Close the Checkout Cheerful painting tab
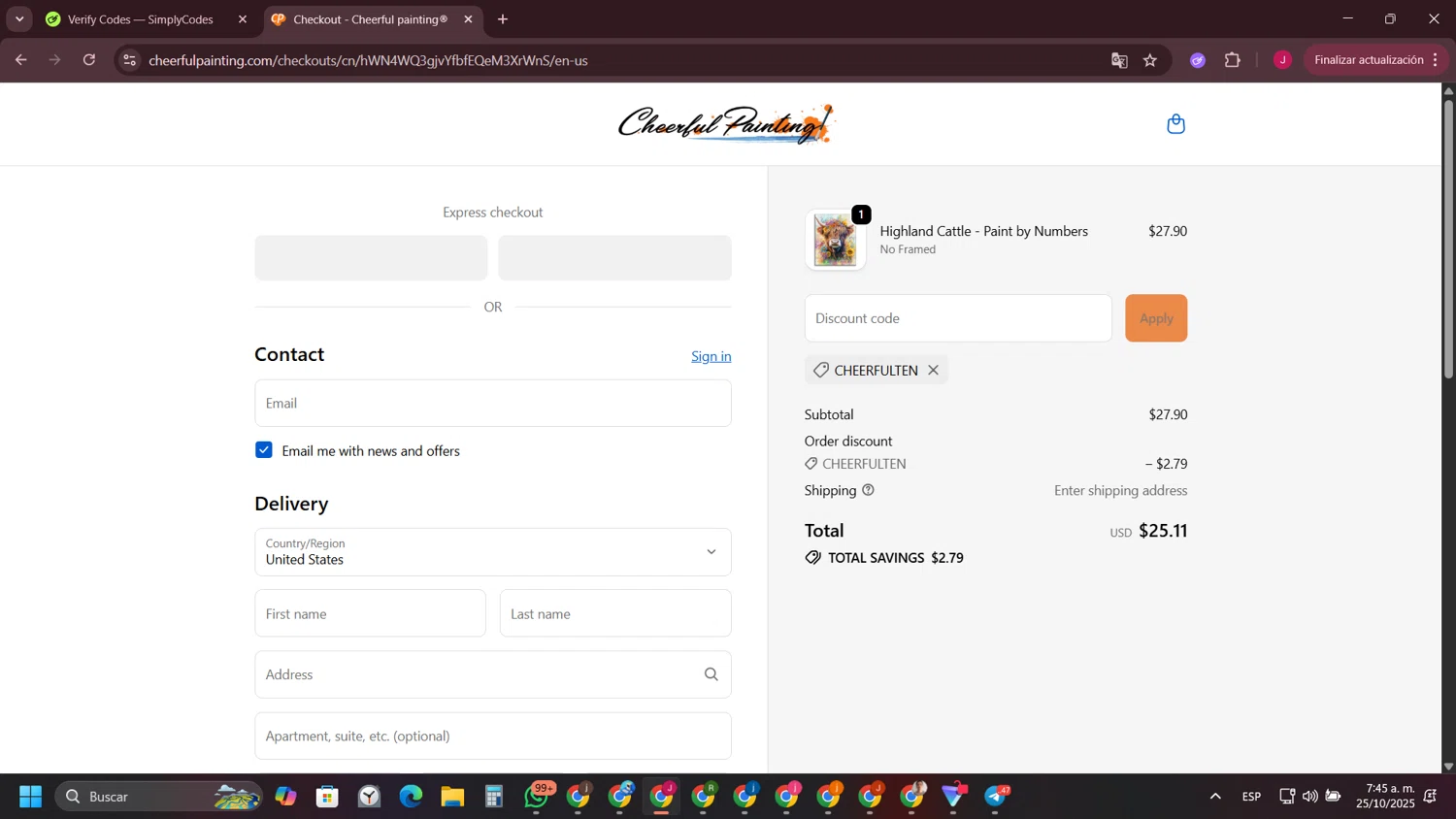 tap(468, 19)
